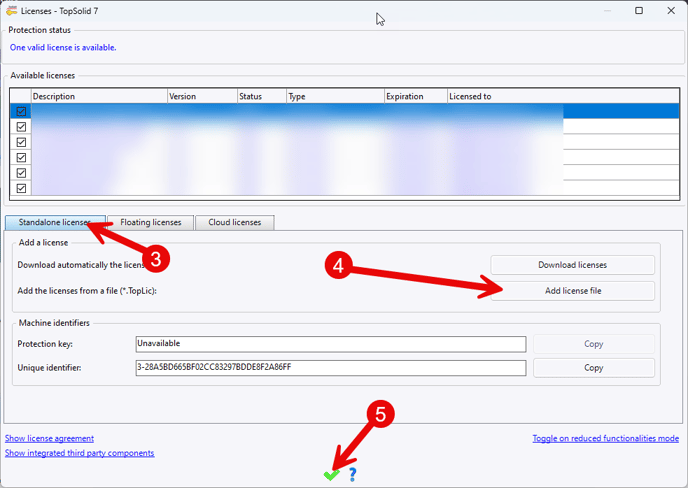Click into the Unique identifier field
This screenshot has height=488, width=688.
click(331, 368)
